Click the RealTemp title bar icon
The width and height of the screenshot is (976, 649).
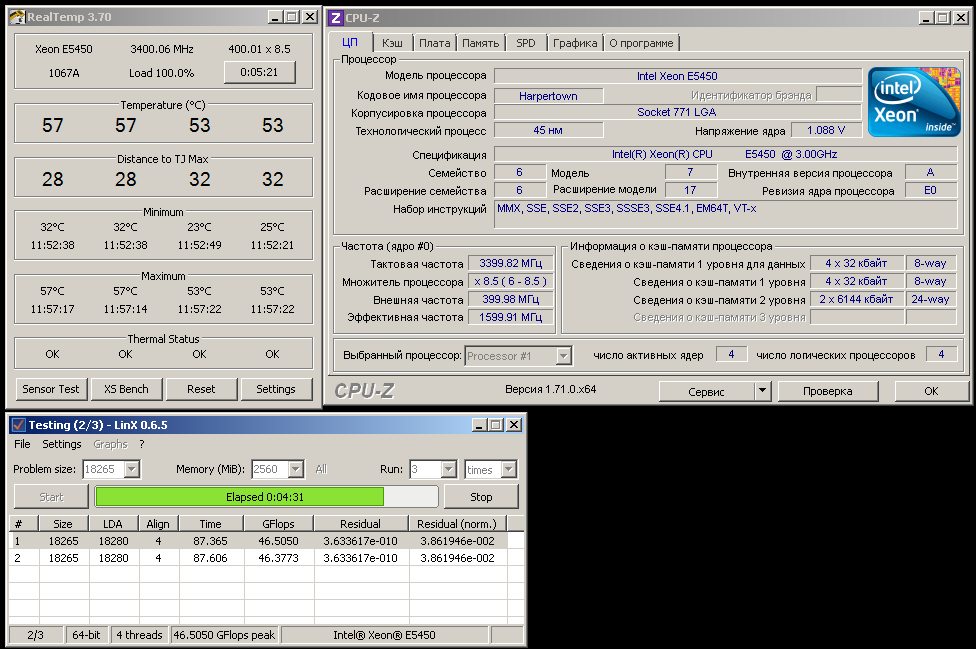click(x=16, y=17)
